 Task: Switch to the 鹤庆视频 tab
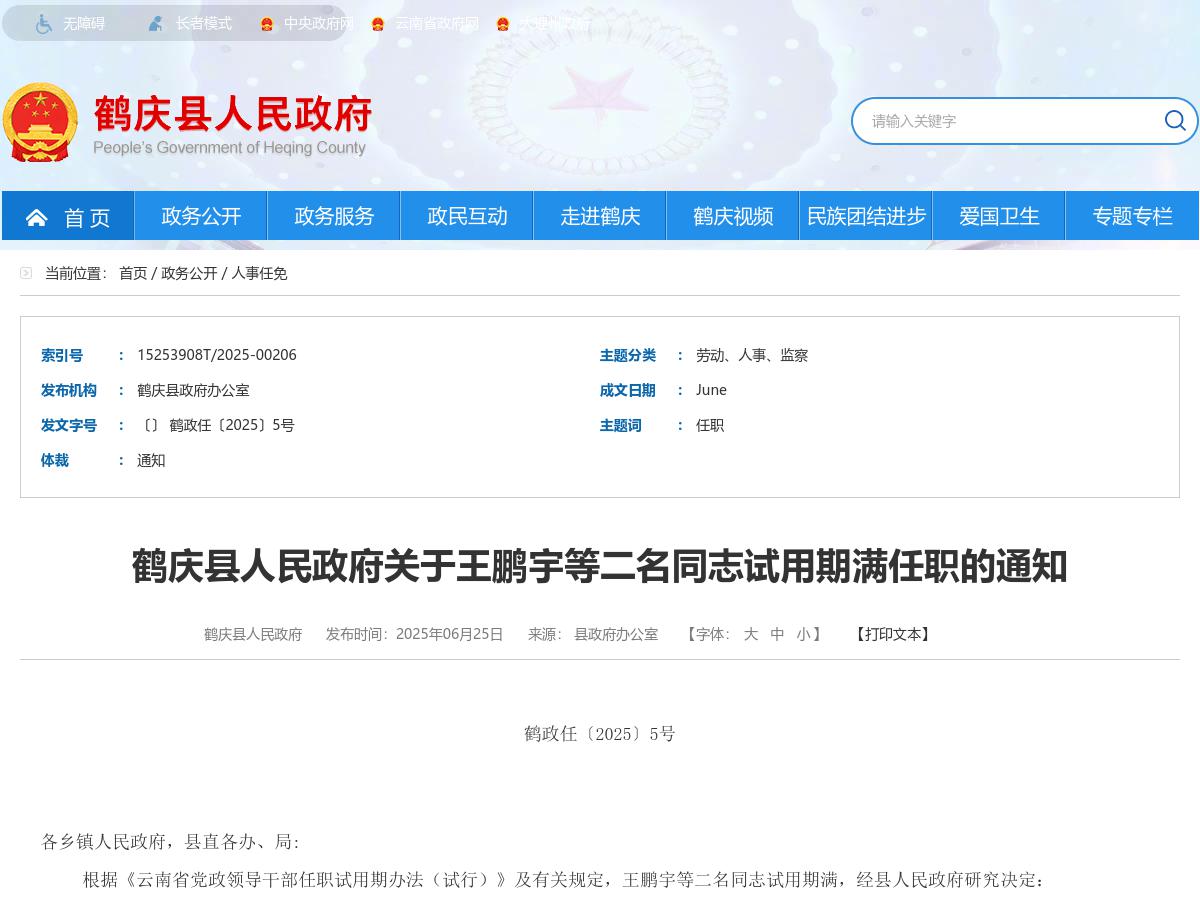[732, 216]
